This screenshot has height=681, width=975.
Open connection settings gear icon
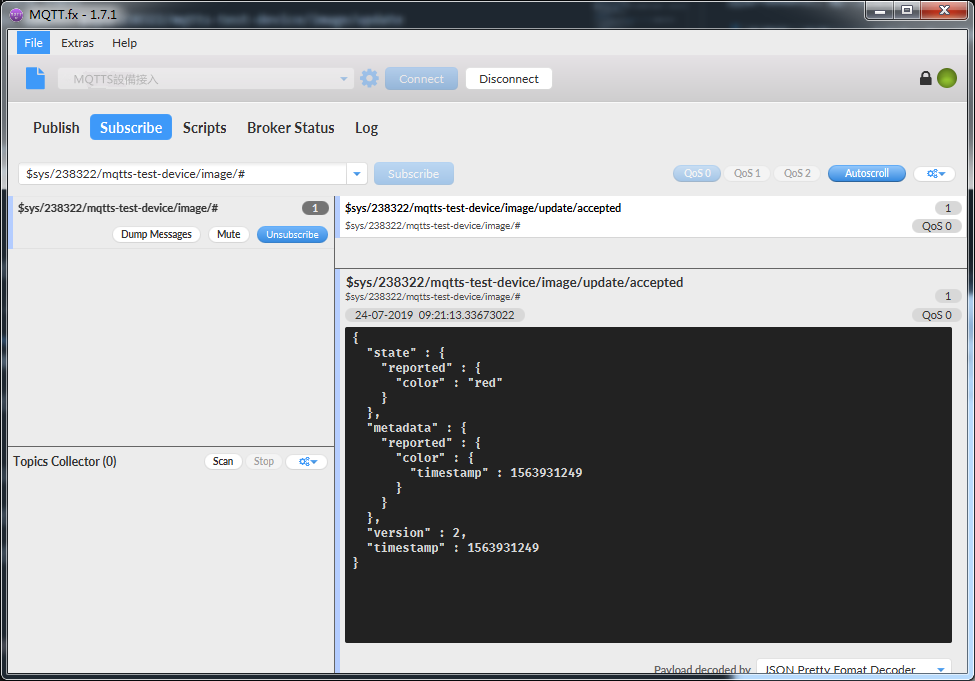tap(369, 78)
